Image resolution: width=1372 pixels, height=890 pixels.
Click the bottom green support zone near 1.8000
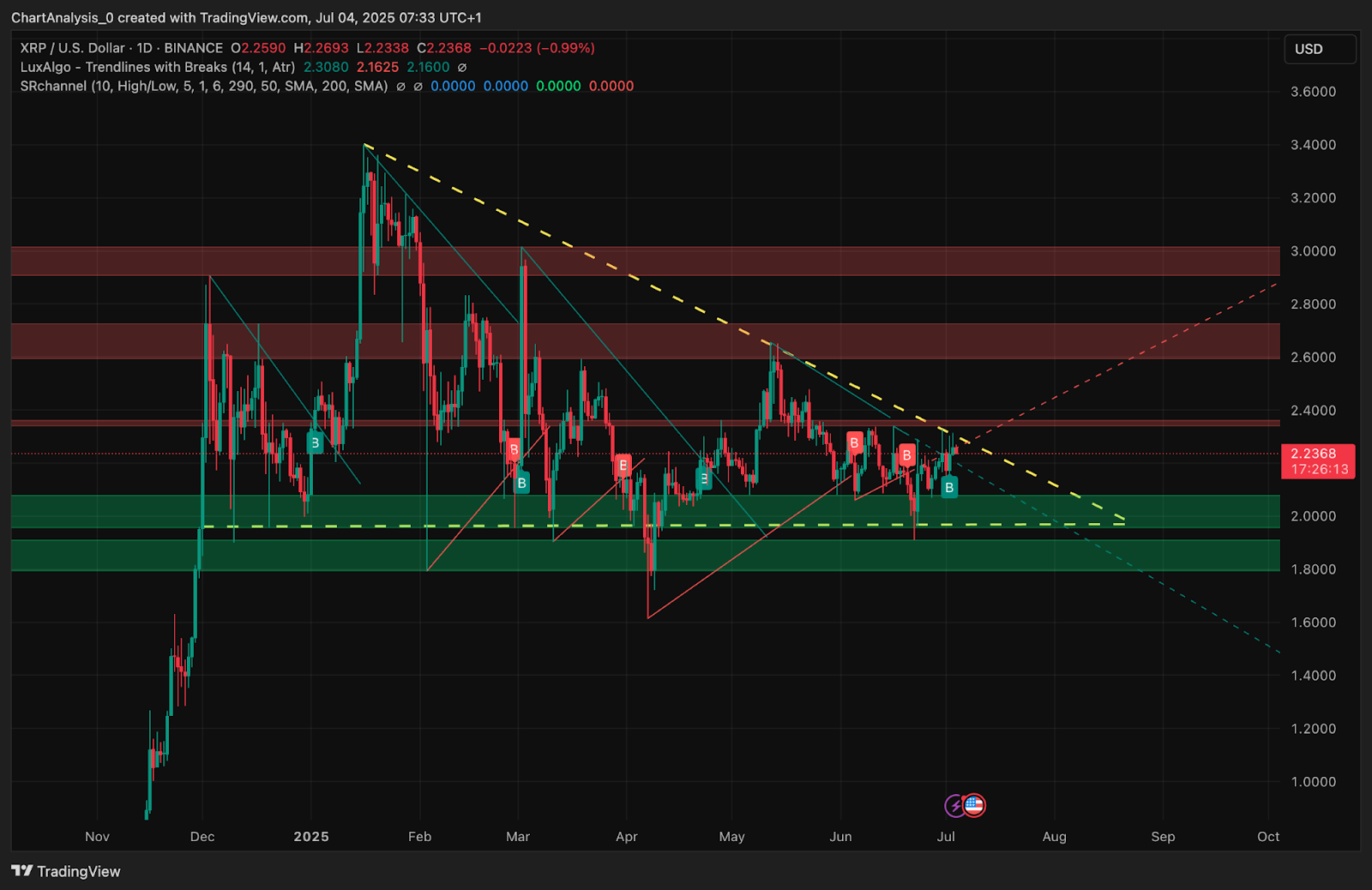coord(643,555)
